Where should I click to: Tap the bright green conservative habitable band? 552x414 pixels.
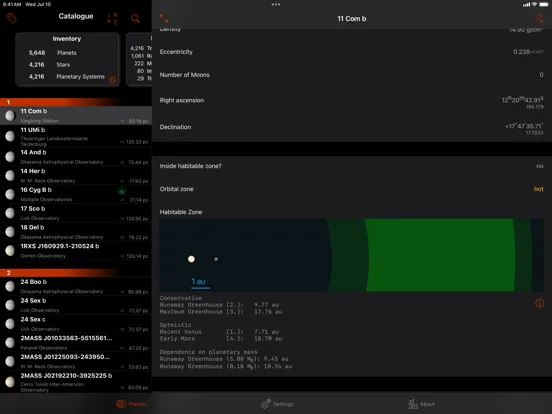pos(439,255)
